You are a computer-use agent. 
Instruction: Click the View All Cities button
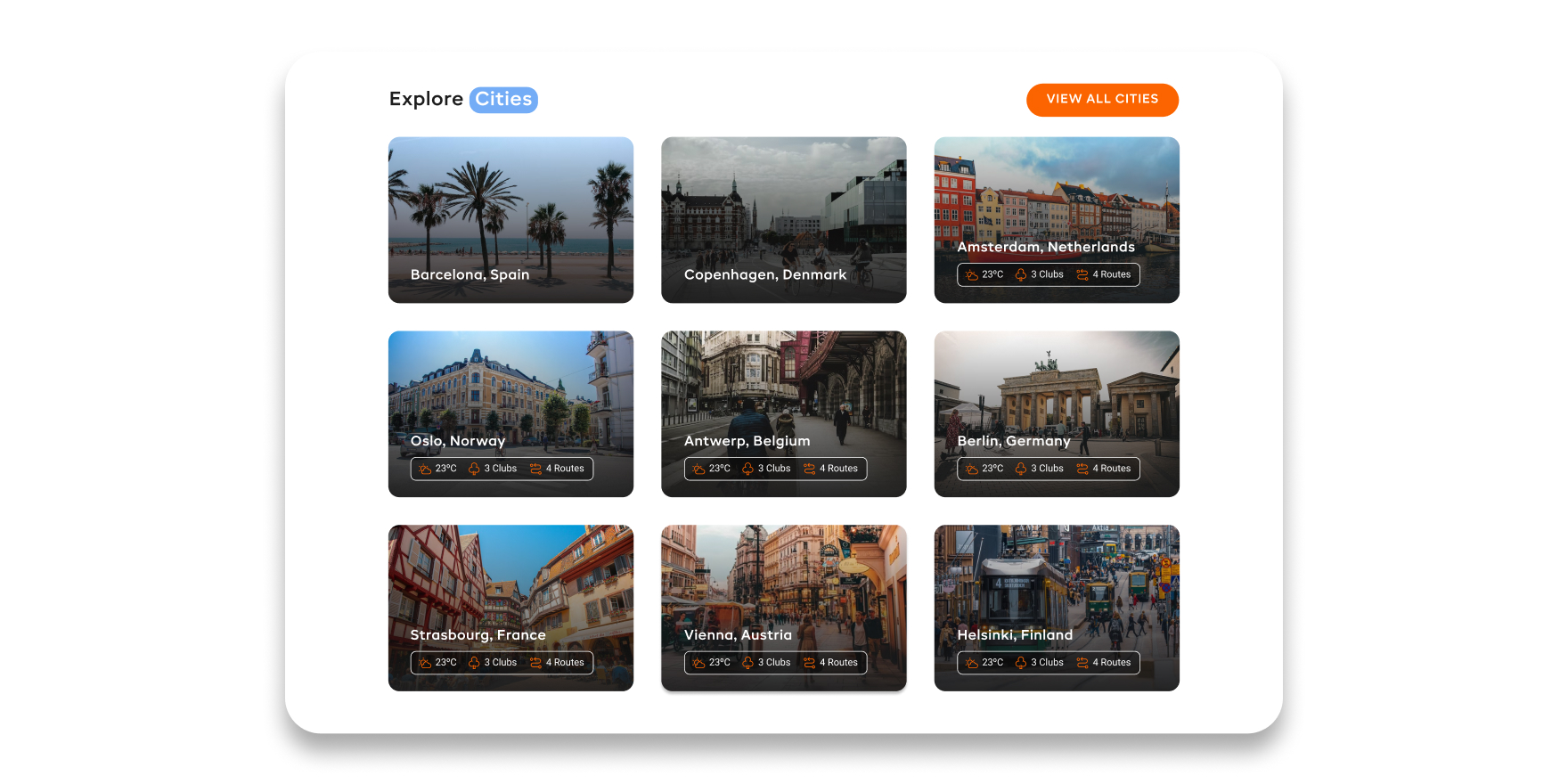(x=1102, y=100)
